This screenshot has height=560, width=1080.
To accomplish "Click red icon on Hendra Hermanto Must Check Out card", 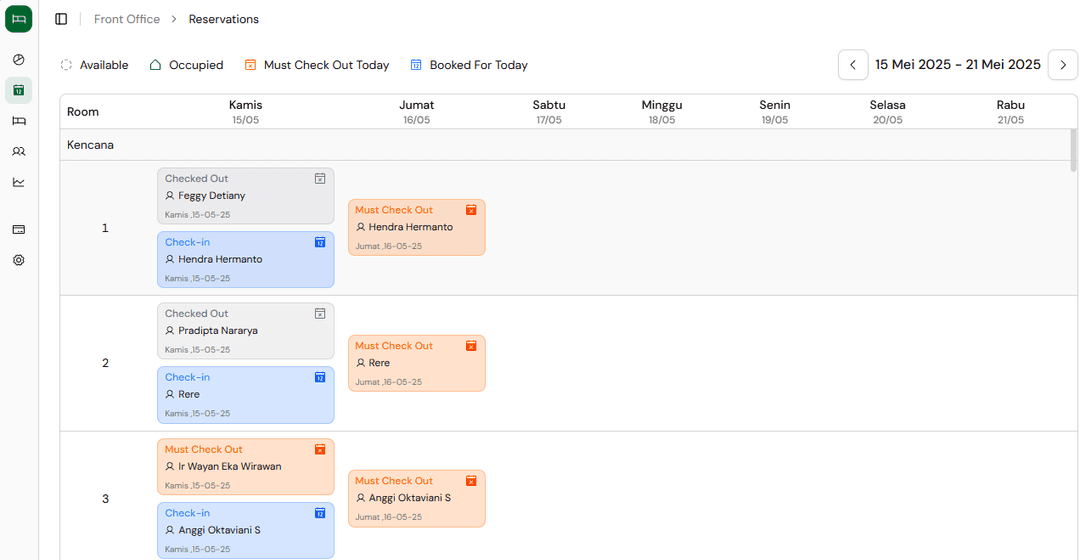I will [x=471, y=210].
